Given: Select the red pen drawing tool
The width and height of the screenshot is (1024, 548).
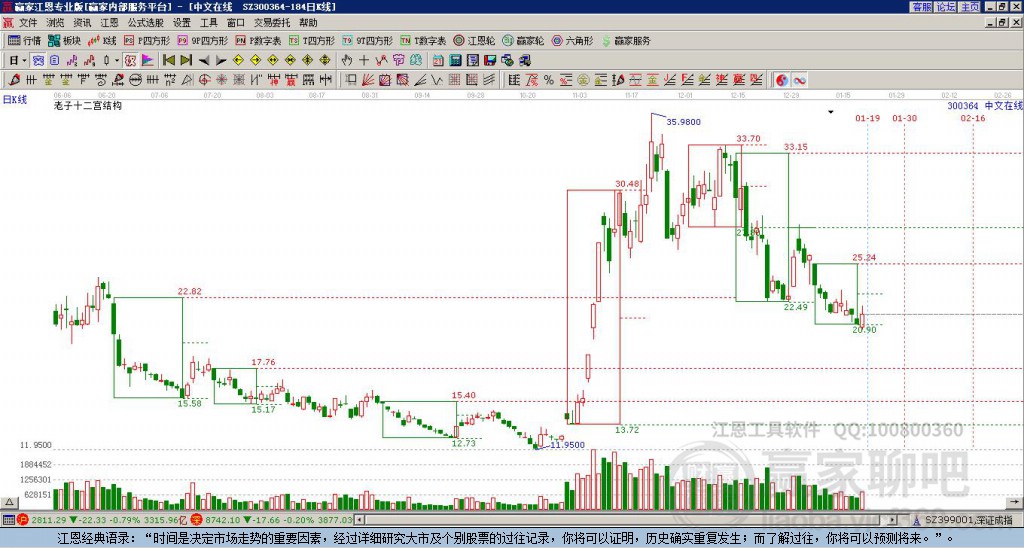Looking at the screenshot, I should pos(14,80).
